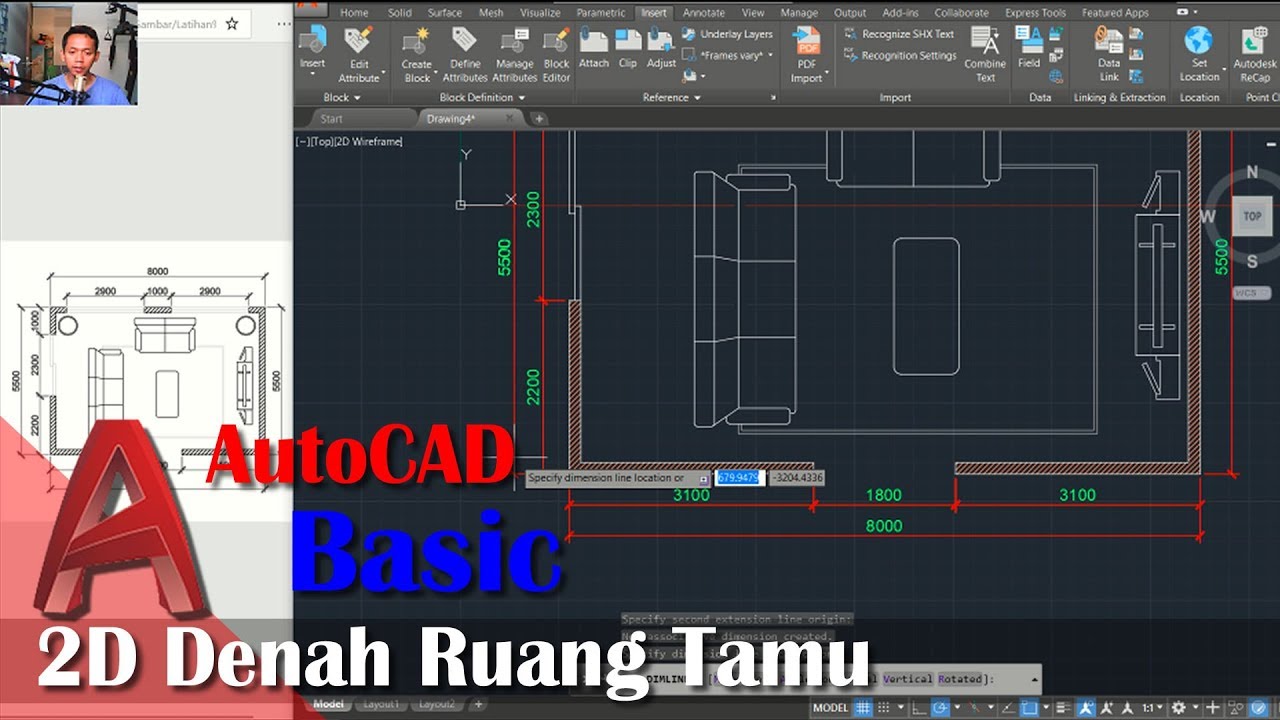
Task: Switch to the Annotate ribbon tab
Action: click(704, 13)
